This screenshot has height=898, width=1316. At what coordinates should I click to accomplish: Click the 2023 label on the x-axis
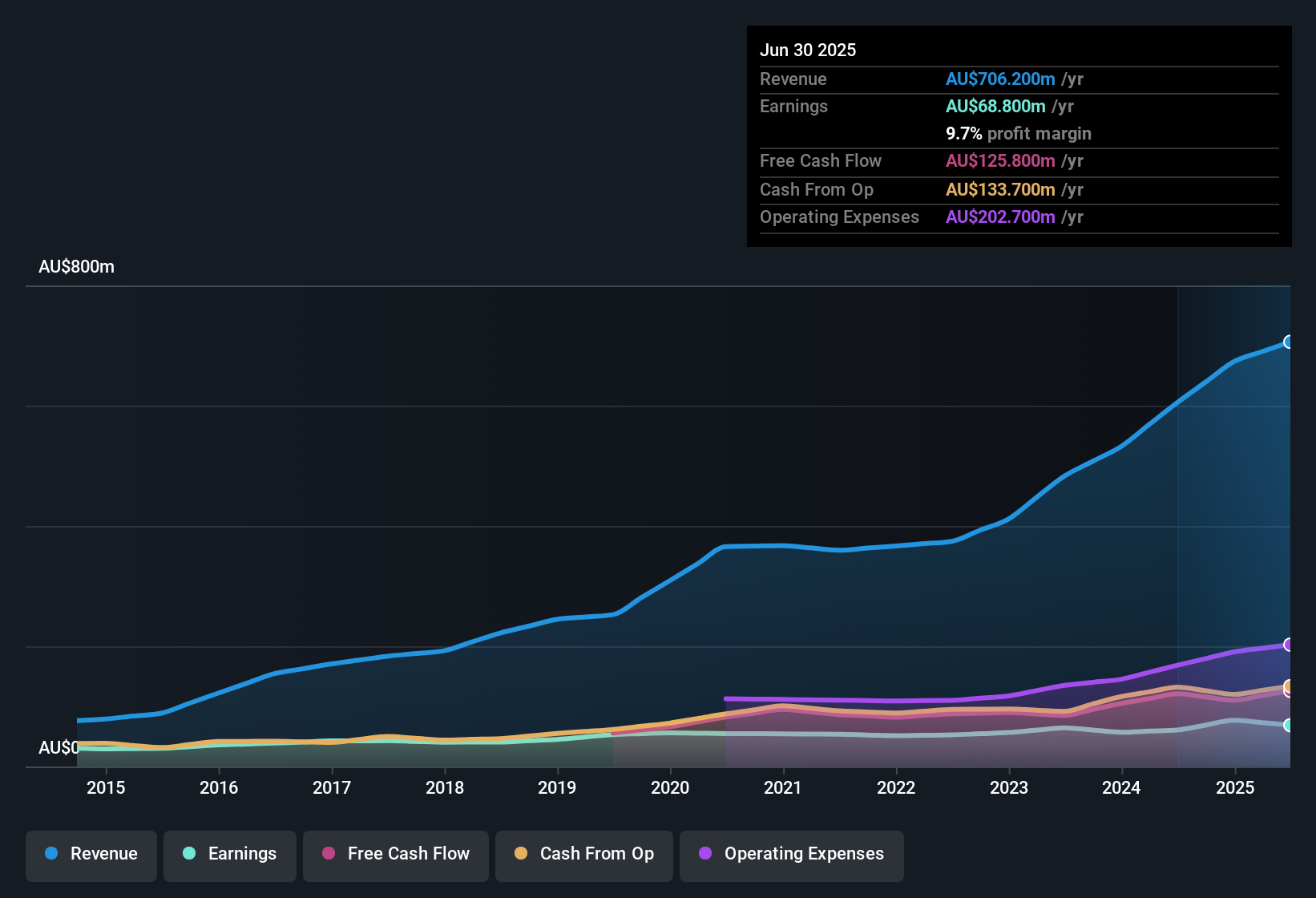1010,787
